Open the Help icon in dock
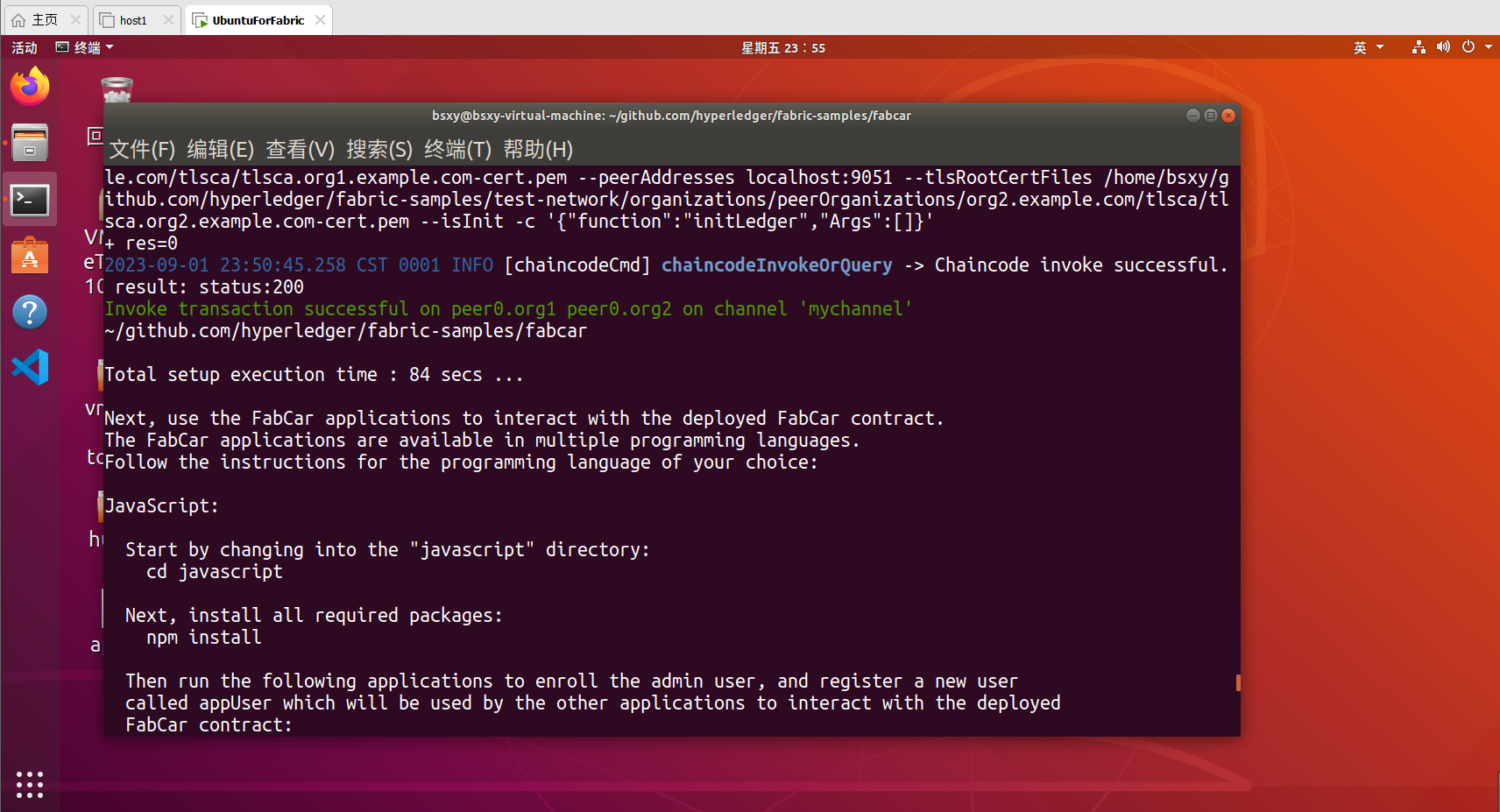The height and width of the screenshot is (812, 1500). click(30, 312)
